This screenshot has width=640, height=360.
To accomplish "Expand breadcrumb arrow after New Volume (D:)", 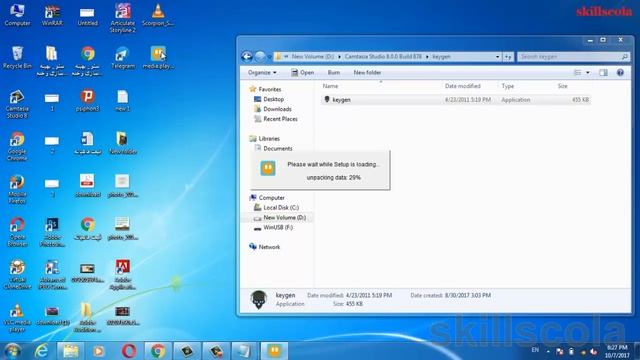I will click(x=339, y=57).
